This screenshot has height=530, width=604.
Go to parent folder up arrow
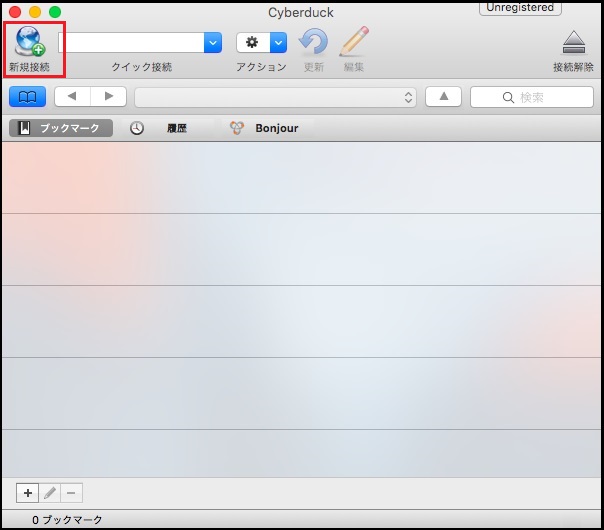[x=443, y=97]
